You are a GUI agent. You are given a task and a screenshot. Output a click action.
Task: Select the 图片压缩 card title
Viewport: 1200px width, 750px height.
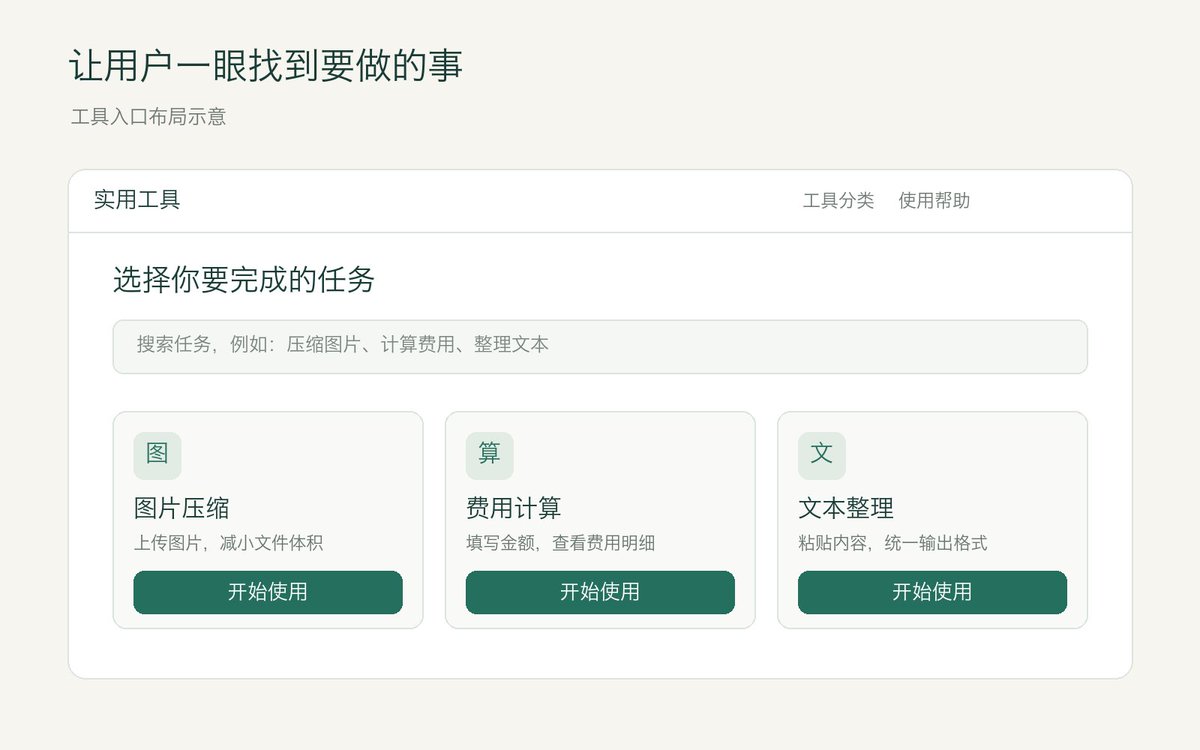[182, 508]
